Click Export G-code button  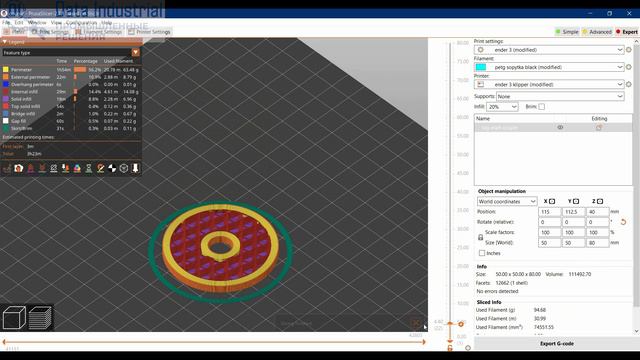click(557, 344)
